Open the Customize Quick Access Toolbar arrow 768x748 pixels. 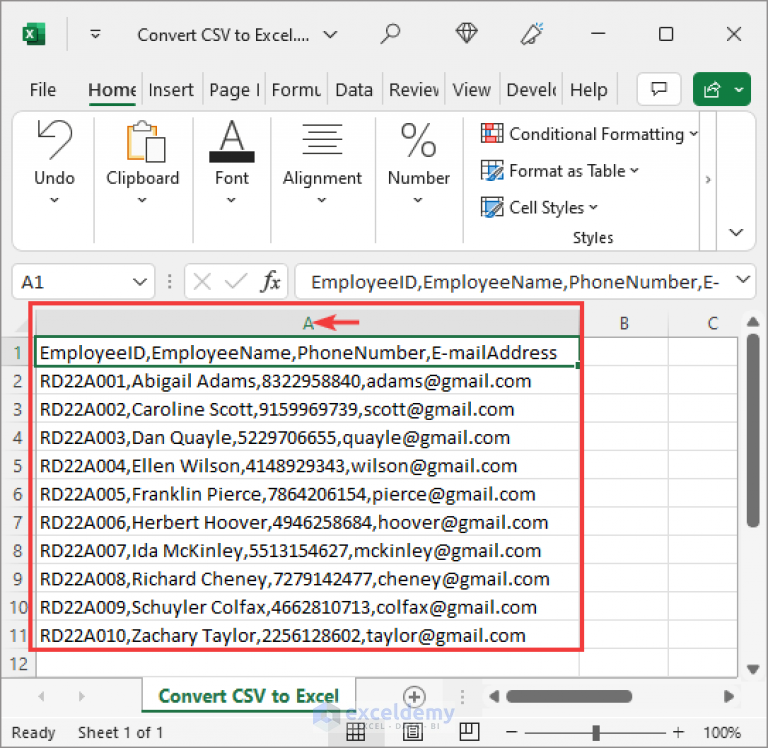(x=96, y=34)
